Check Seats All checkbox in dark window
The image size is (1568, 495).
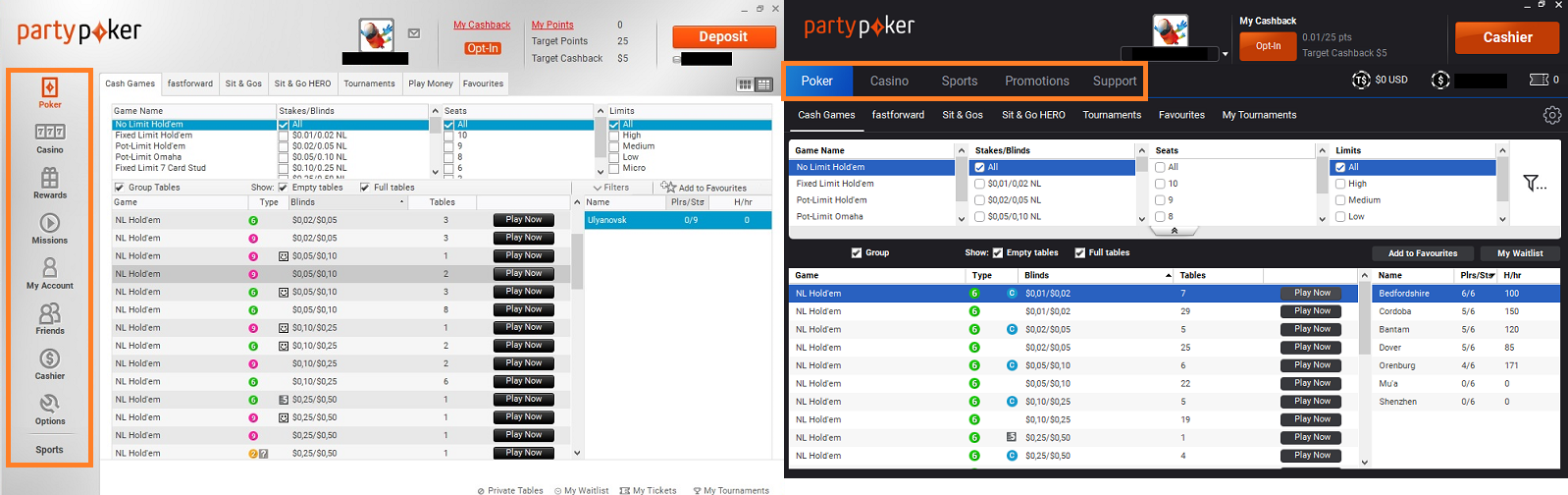point(1160,167)
